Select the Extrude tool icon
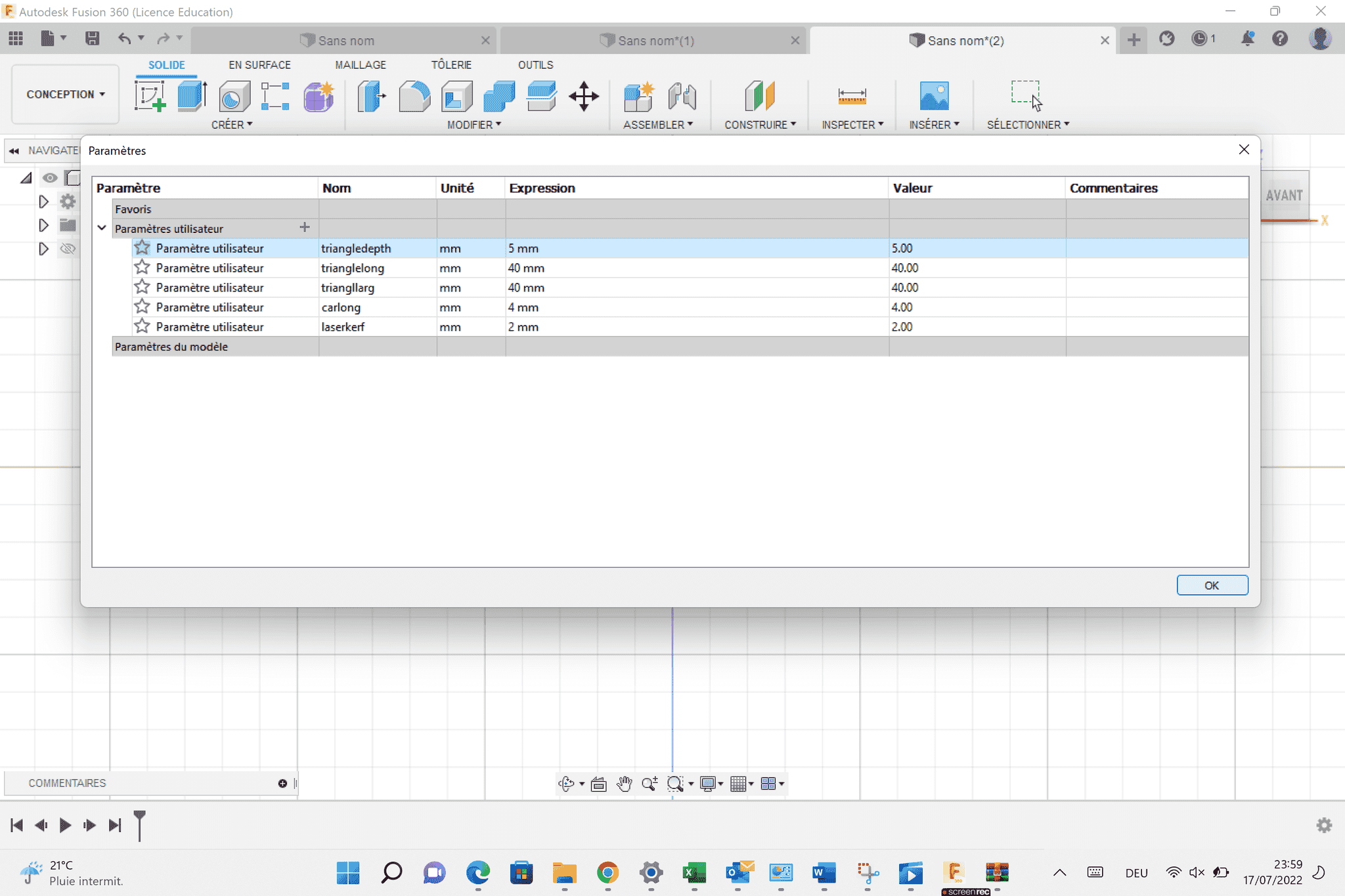 pyautogui.click(x=192, y=96)
